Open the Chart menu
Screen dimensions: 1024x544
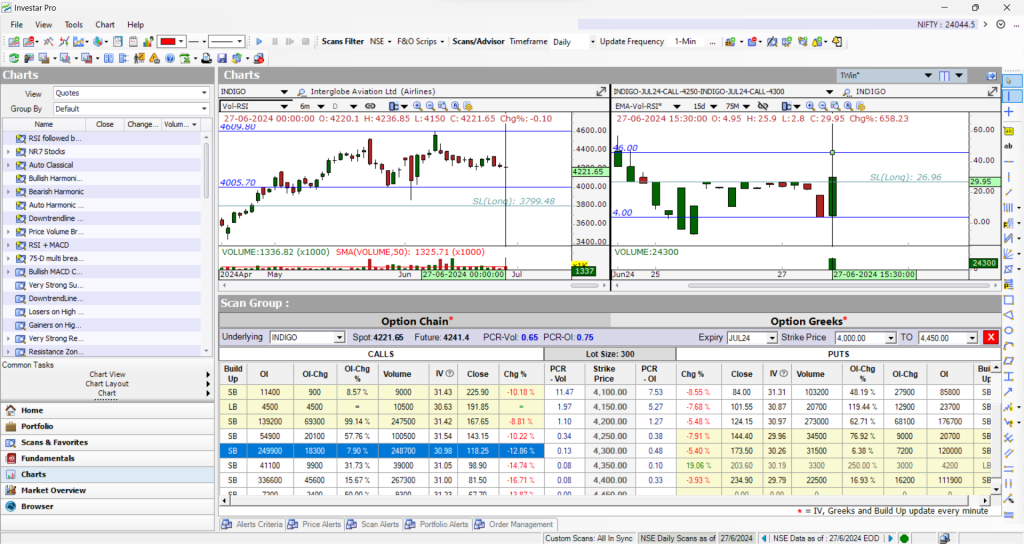point(105,25)
